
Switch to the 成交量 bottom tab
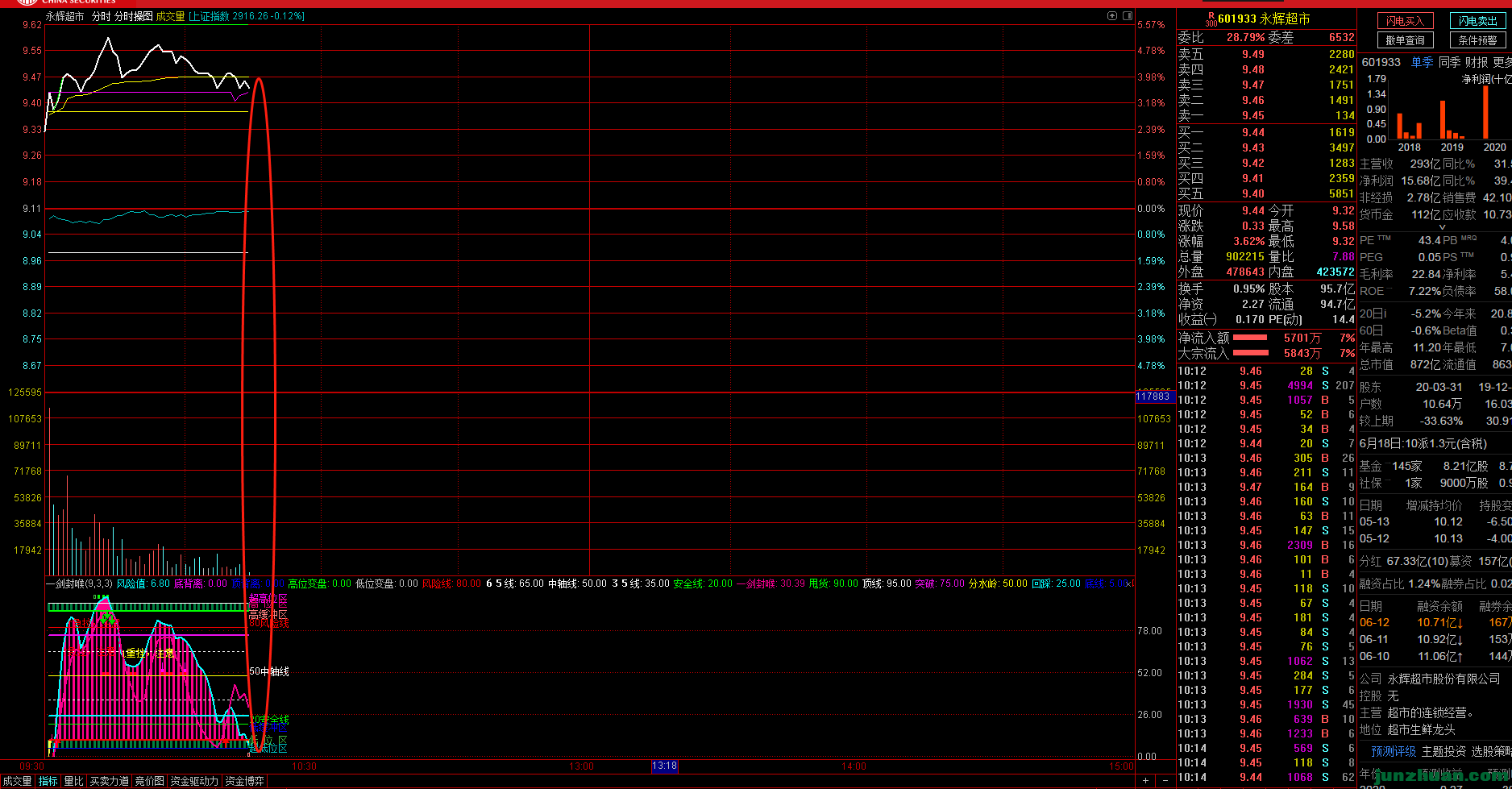[17, 781]
